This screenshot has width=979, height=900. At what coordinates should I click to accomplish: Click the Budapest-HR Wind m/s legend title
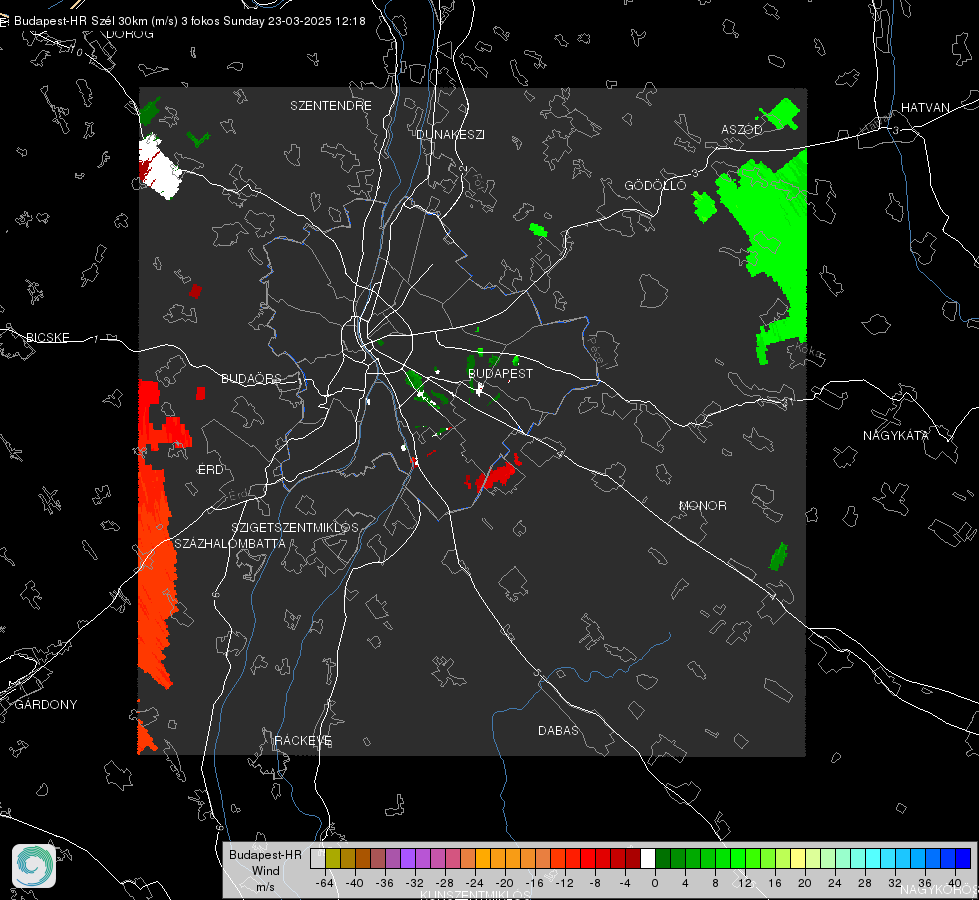[265, 870]
